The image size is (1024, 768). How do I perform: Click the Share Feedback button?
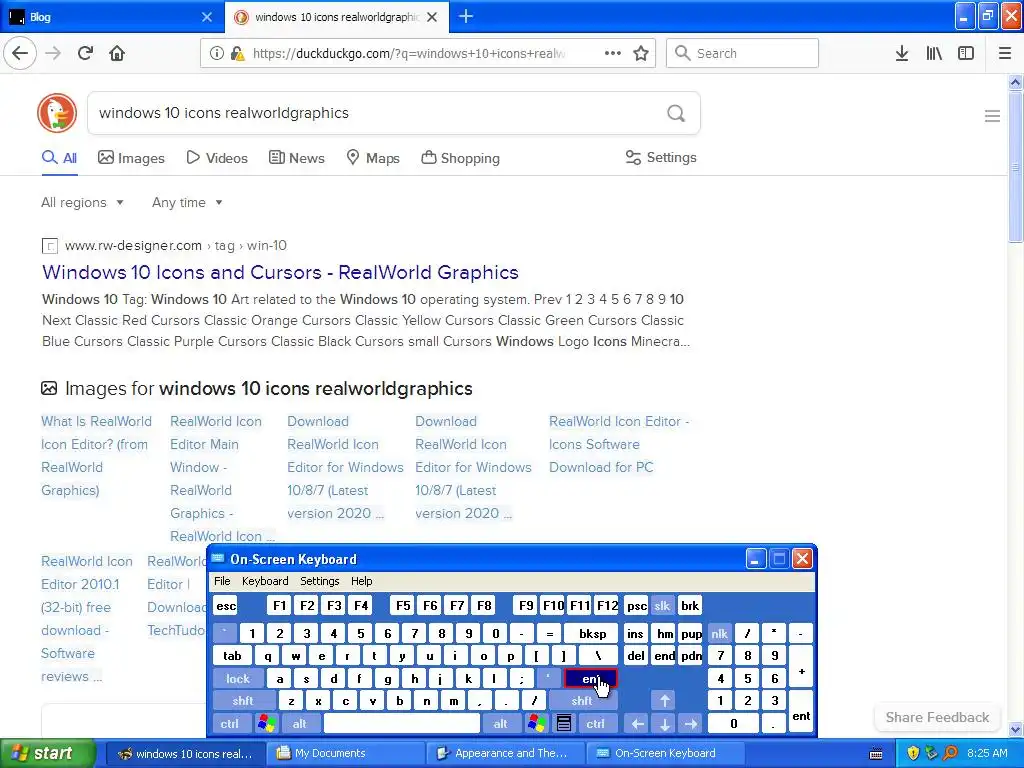pos(937,717)
